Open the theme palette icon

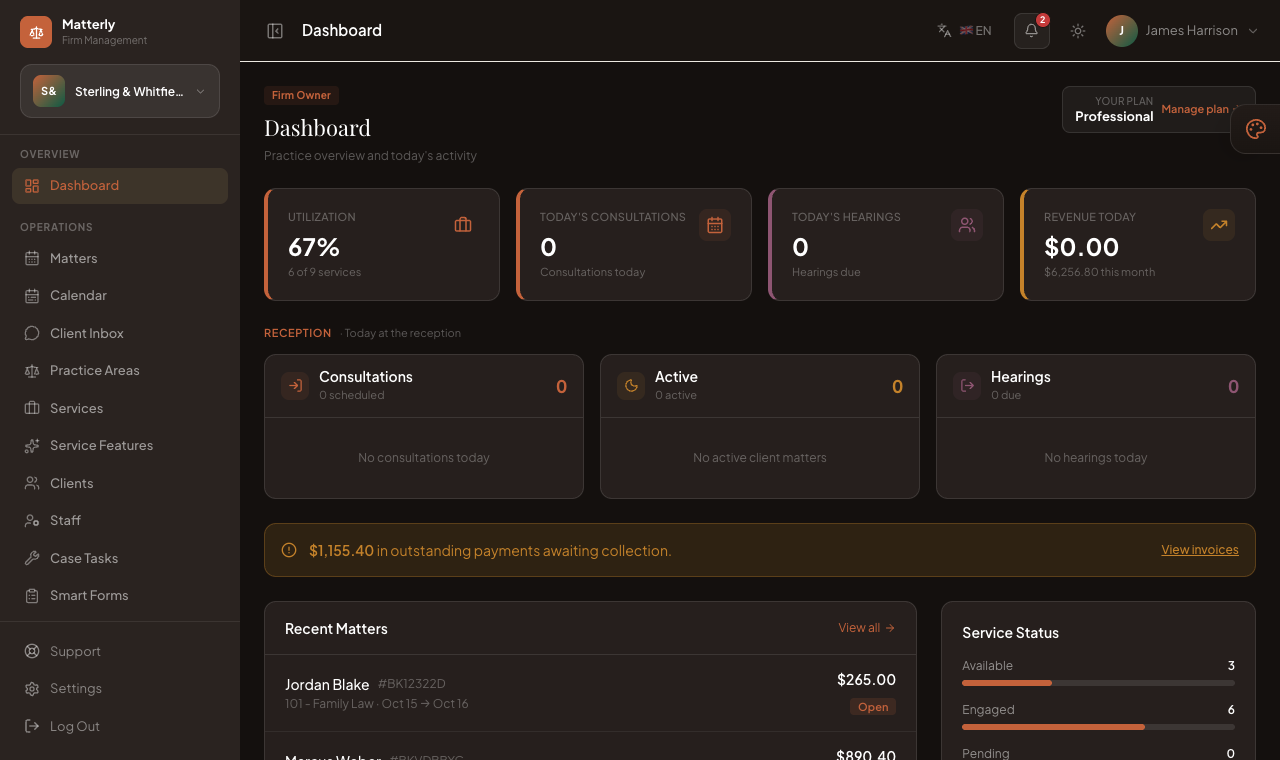click(x=1256, y=129)
